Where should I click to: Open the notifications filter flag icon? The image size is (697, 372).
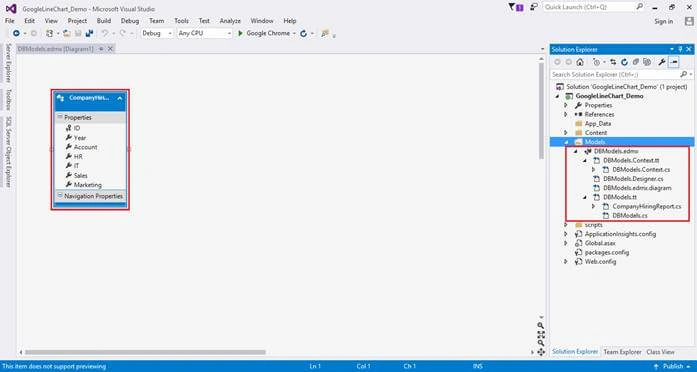click(x=516, y=7)
